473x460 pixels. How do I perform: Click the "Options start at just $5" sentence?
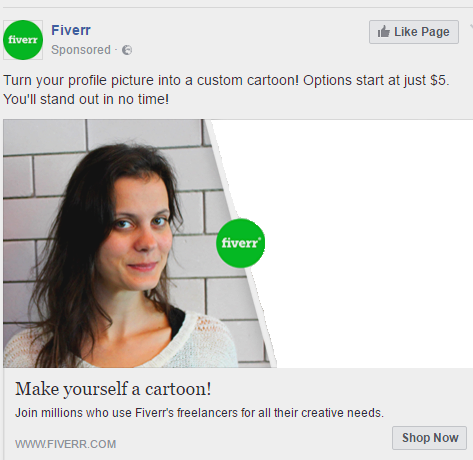(376, 81)
